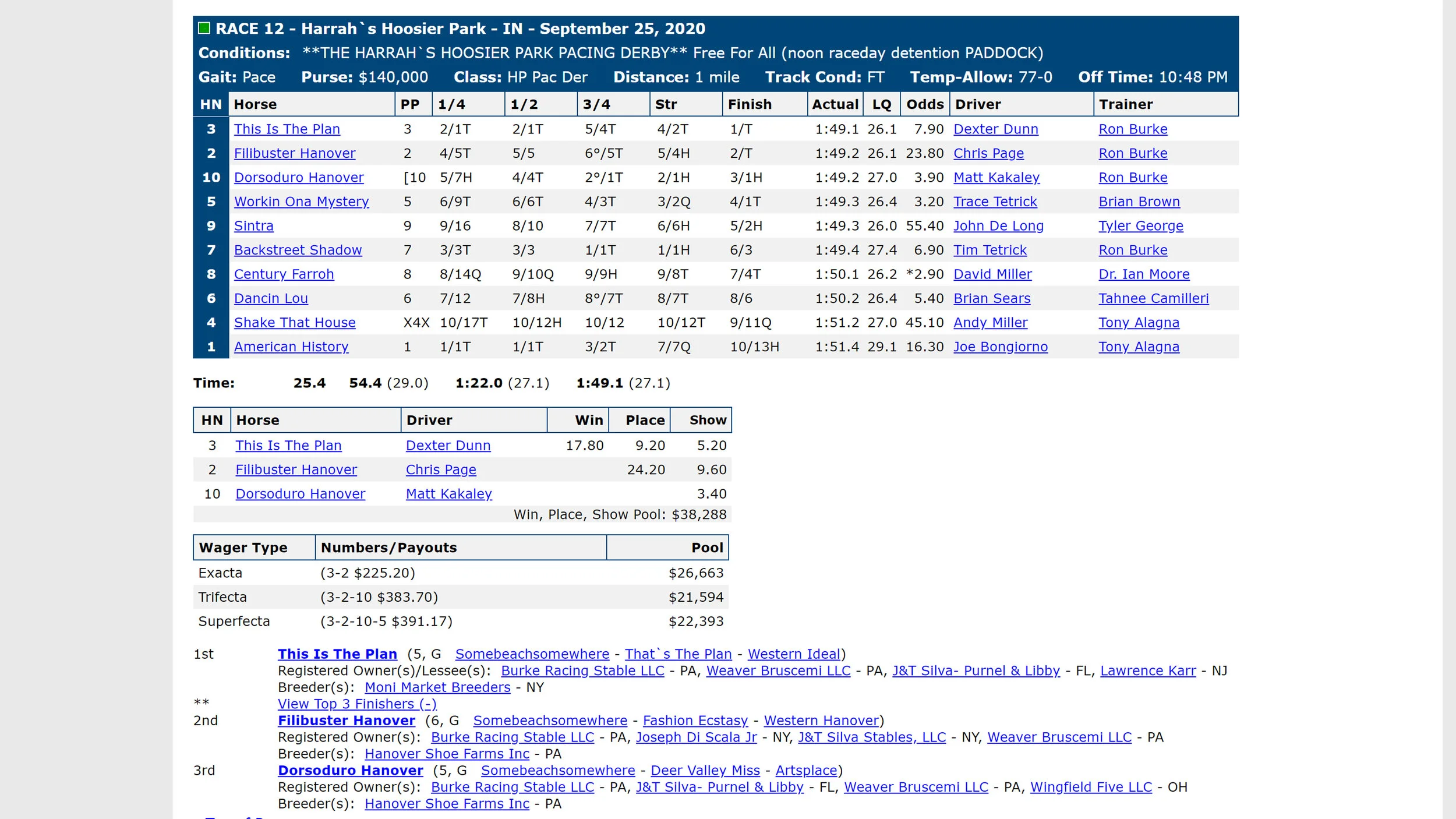The width and height of the screenshot is (1456, 819).
Task: Open bold This Is The Plan 1st-place link
Action: coord(337,654)
